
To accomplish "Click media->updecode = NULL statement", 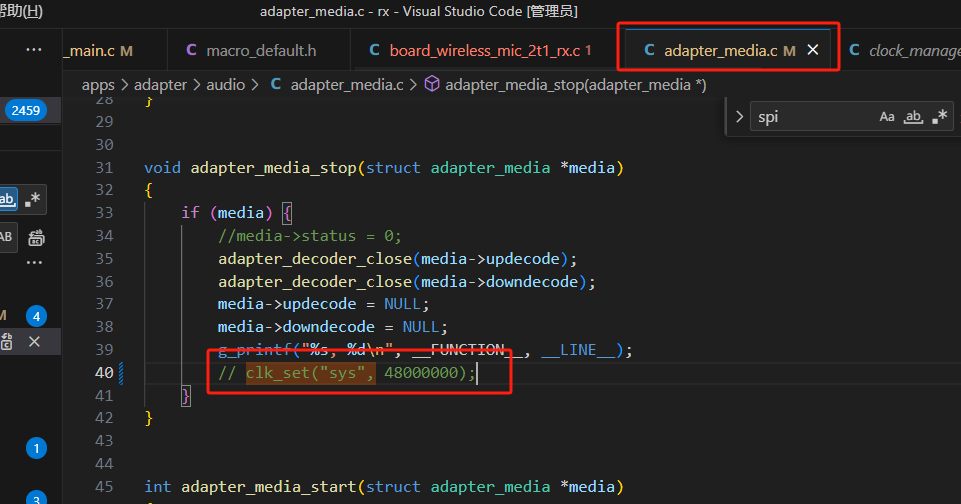I will coord(324,304).
